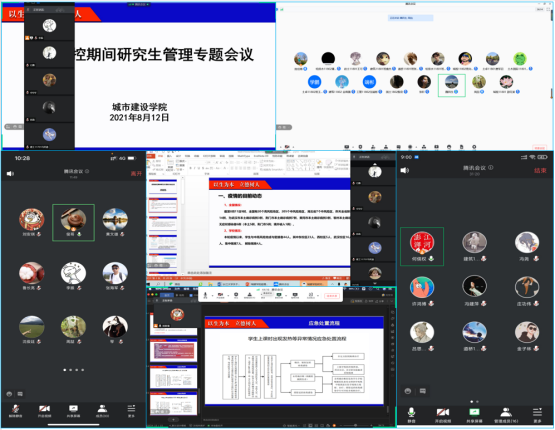Expand arrow beside last floating toolbar icon

[x=318, y=295]
